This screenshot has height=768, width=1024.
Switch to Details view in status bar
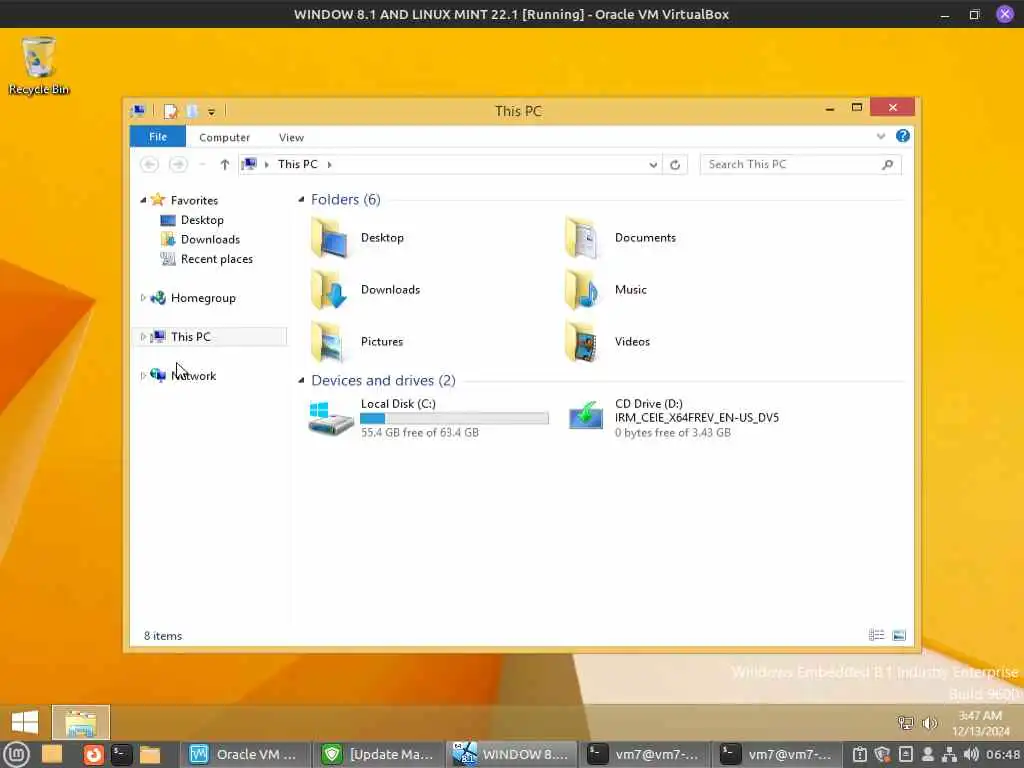pos(876,635)
